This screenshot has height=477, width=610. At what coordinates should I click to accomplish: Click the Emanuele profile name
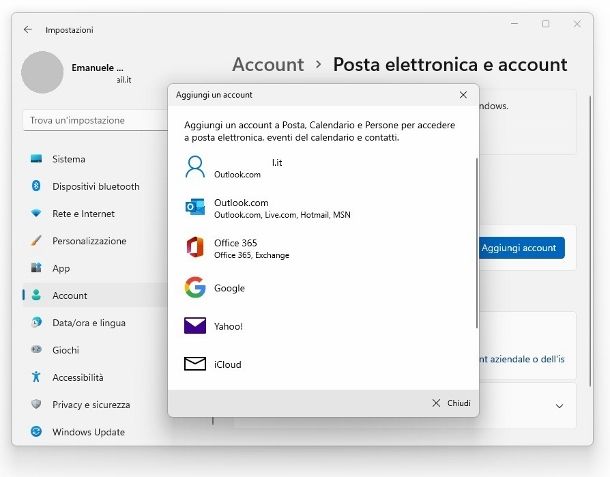[x=97, y=68]
